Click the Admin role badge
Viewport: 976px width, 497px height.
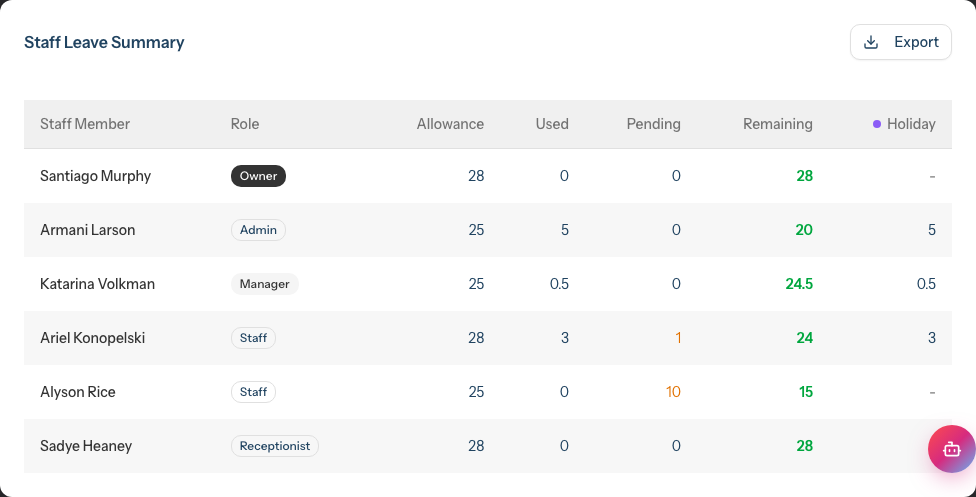(x=258, y=230)
